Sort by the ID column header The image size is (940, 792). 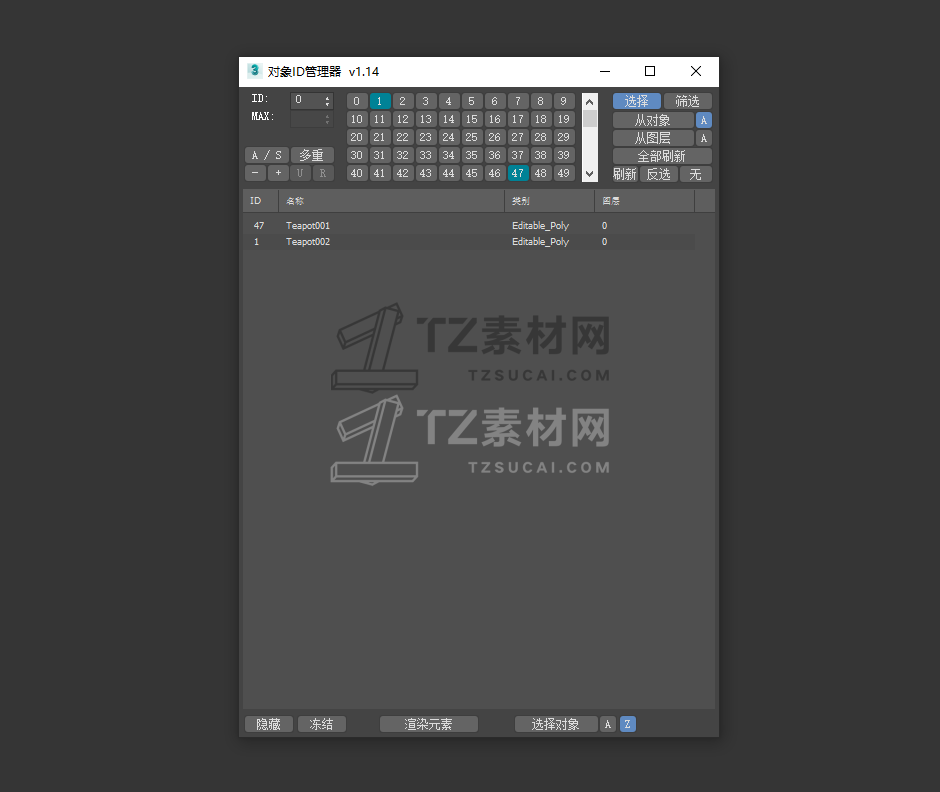pos(261,201)
